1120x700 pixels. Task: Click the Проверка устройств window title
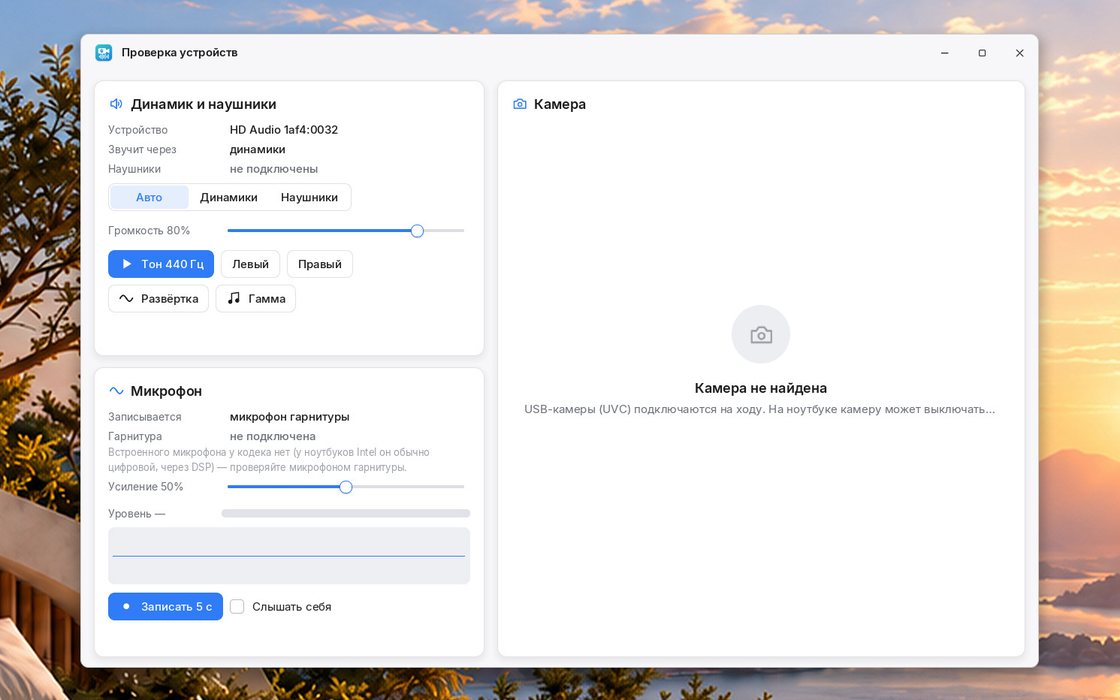179,53
